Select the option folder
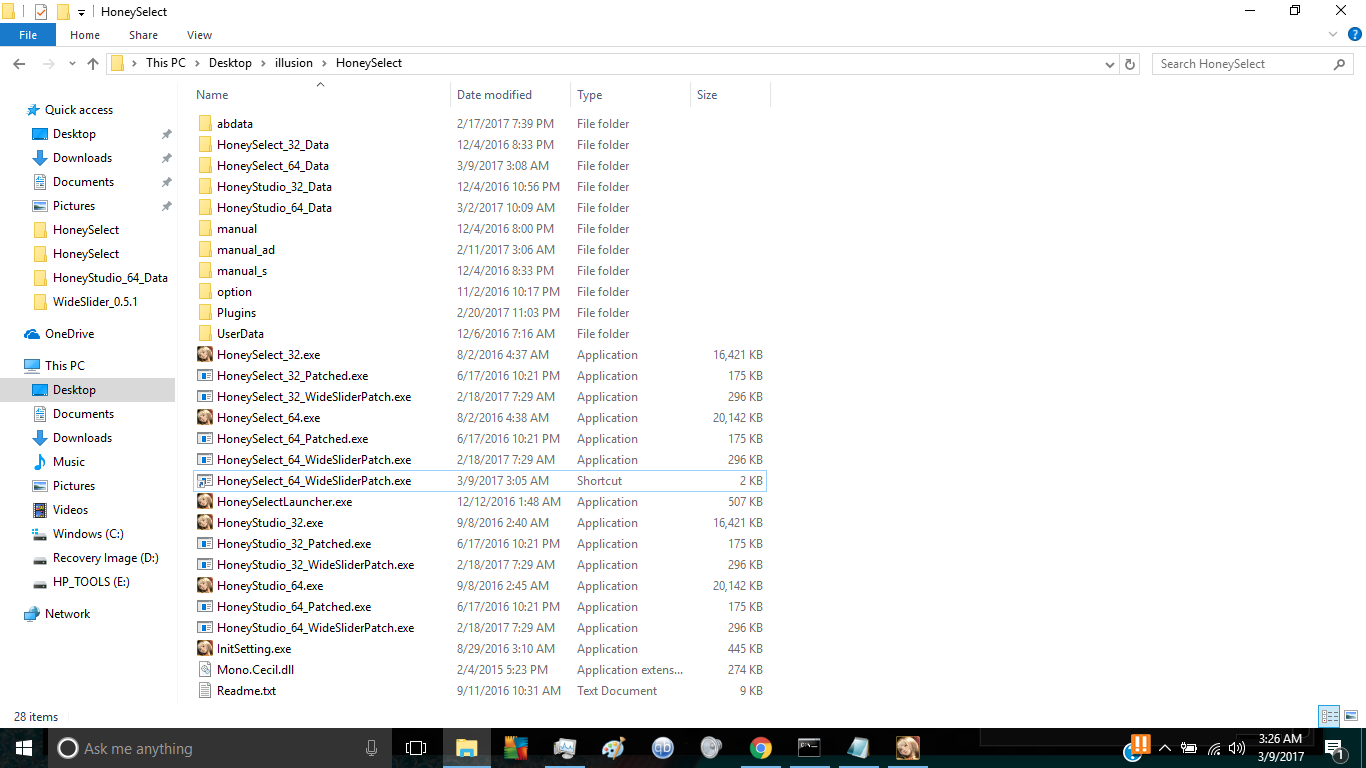 coord(234,292)
